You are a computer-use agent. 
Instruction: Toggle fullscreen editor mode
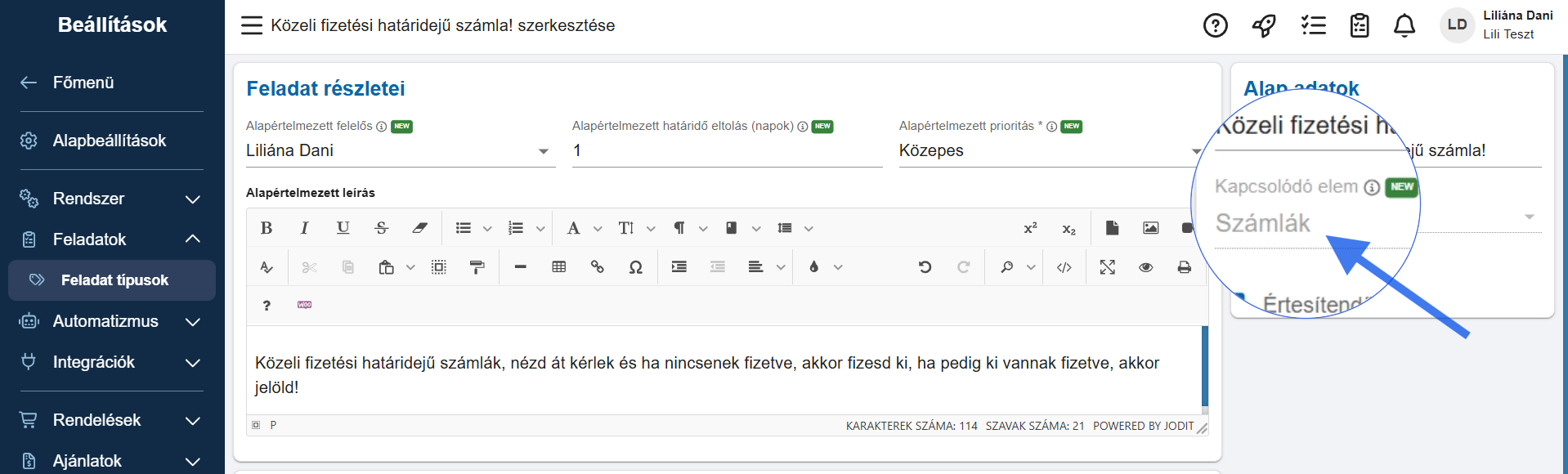1107,267
